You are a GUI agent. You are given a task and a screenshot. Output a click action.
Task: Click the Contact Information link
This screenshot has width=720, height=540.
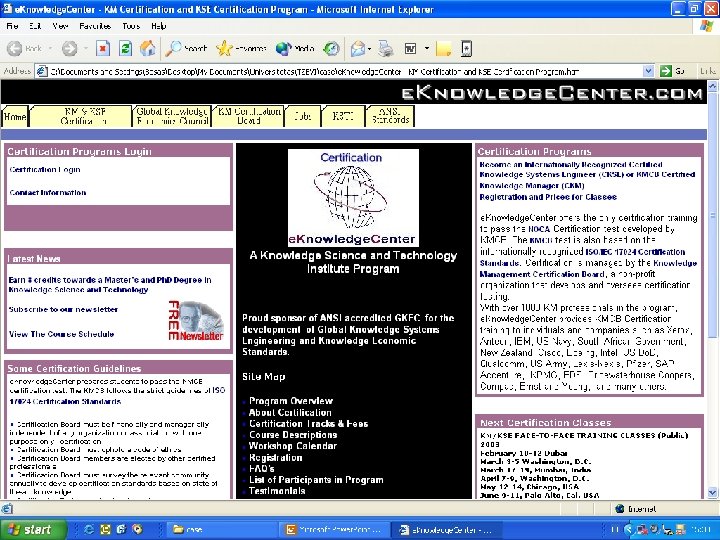click(x=48, y=192)
